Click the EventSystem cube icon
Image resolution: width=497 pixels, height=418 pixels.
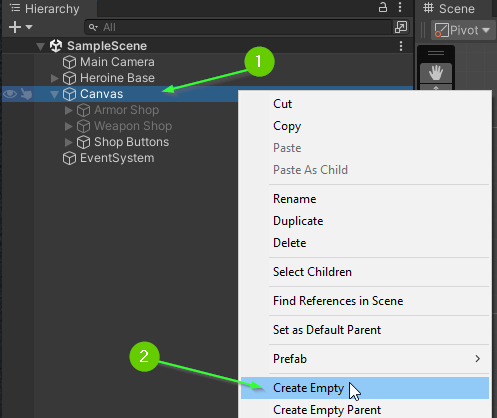tap(69, 158)
